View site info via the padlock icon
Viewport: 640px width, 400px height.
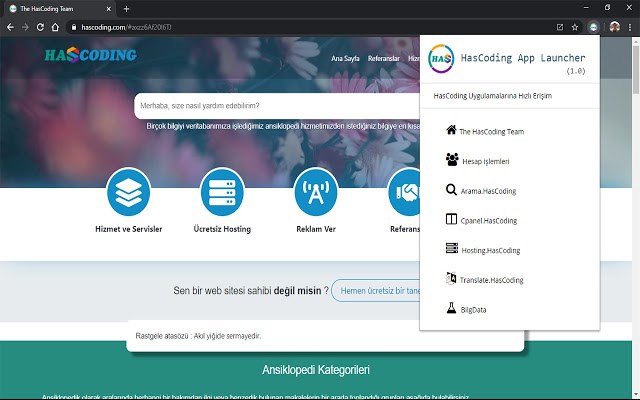click(x=74, y=27)
